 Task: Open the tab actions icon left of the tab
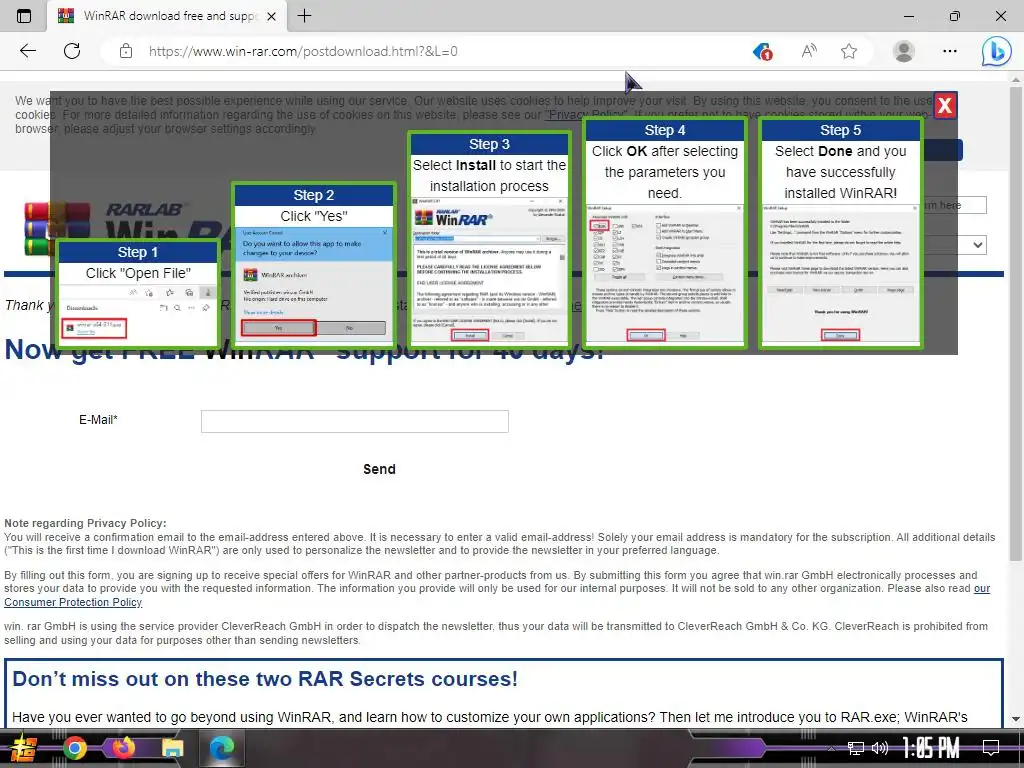24,16
